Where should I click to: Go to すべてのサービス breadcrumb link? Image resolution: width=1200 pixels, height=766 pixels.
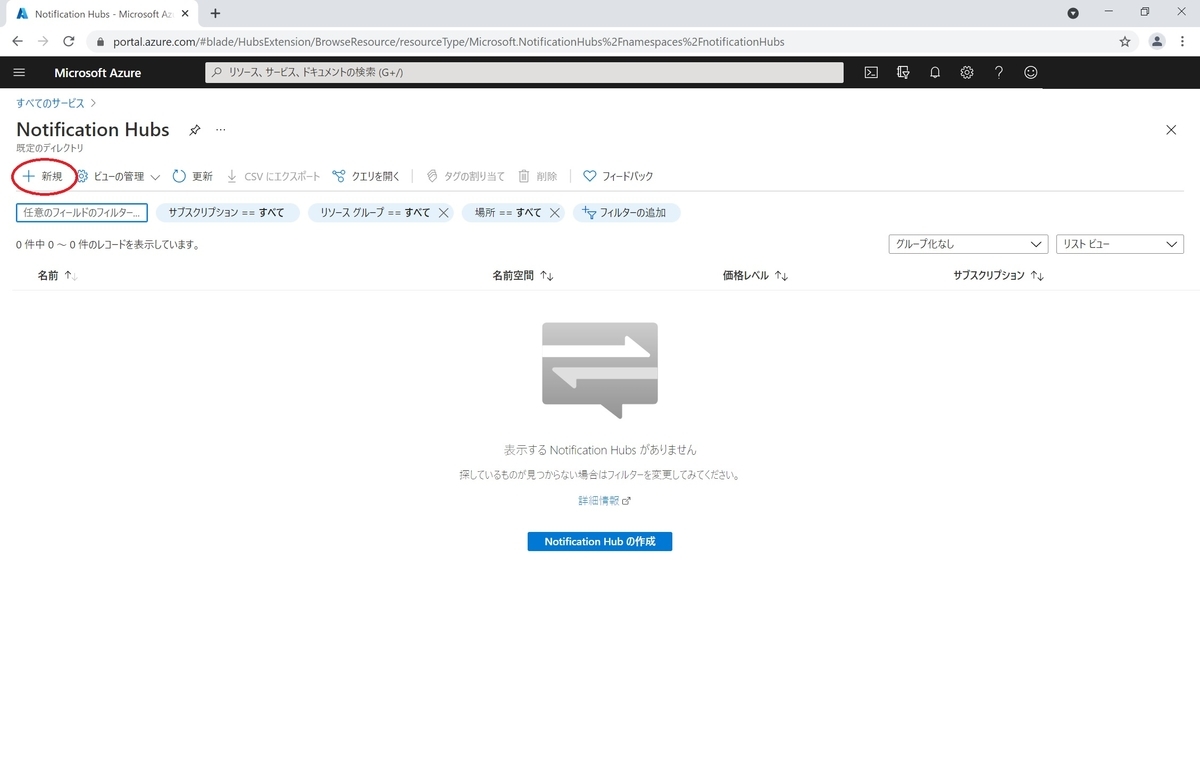click(50, 103)
